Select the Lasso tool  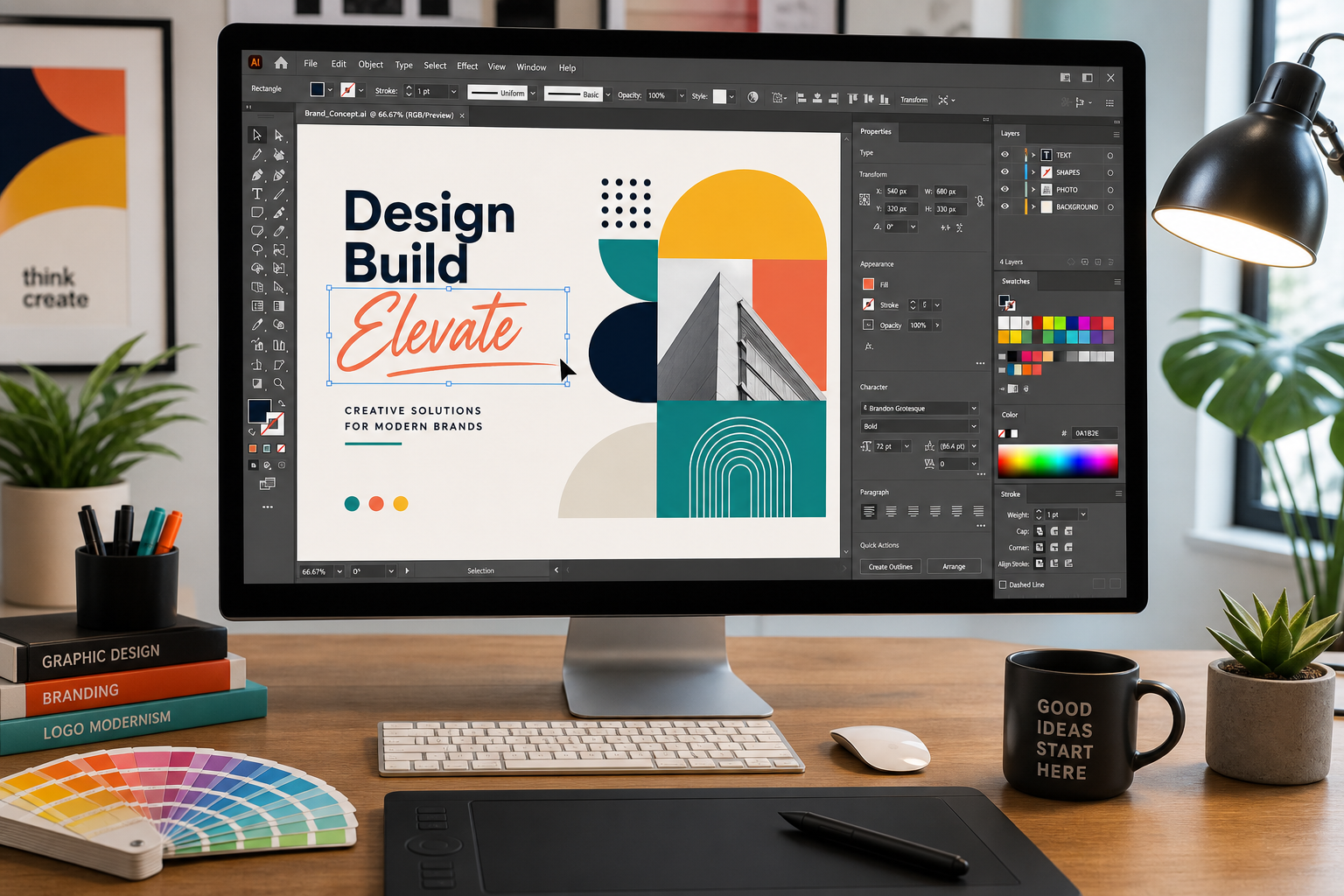pos(256,250)
